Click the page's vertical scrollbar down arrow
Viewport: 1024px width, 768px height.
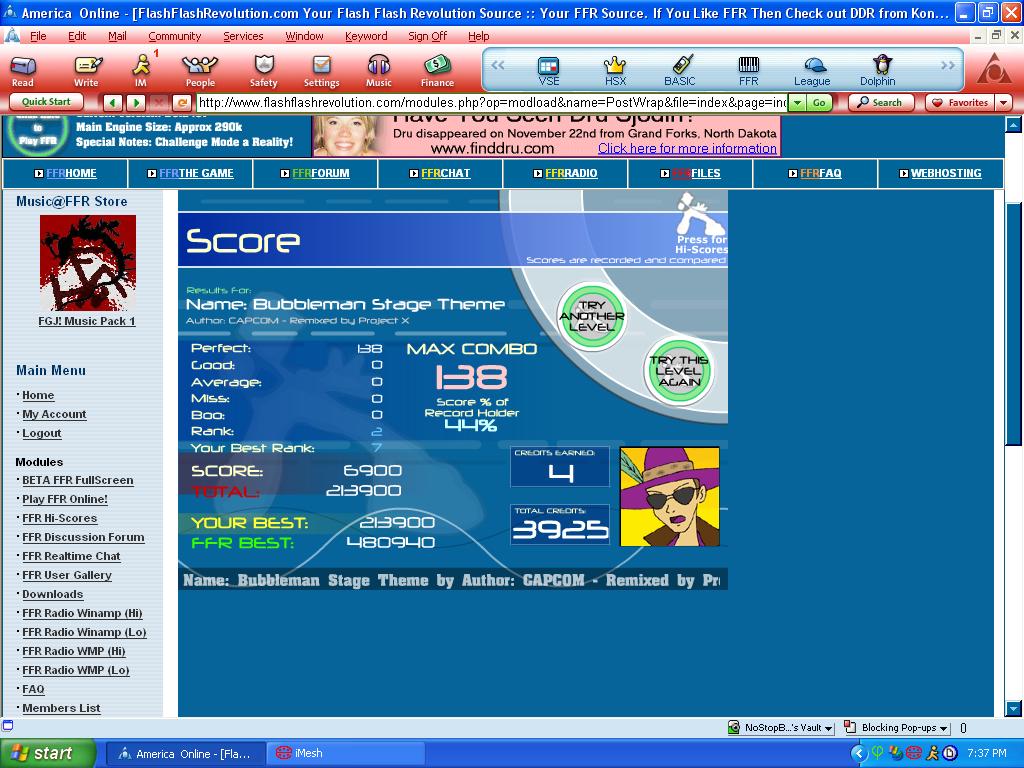(1013, 708)
